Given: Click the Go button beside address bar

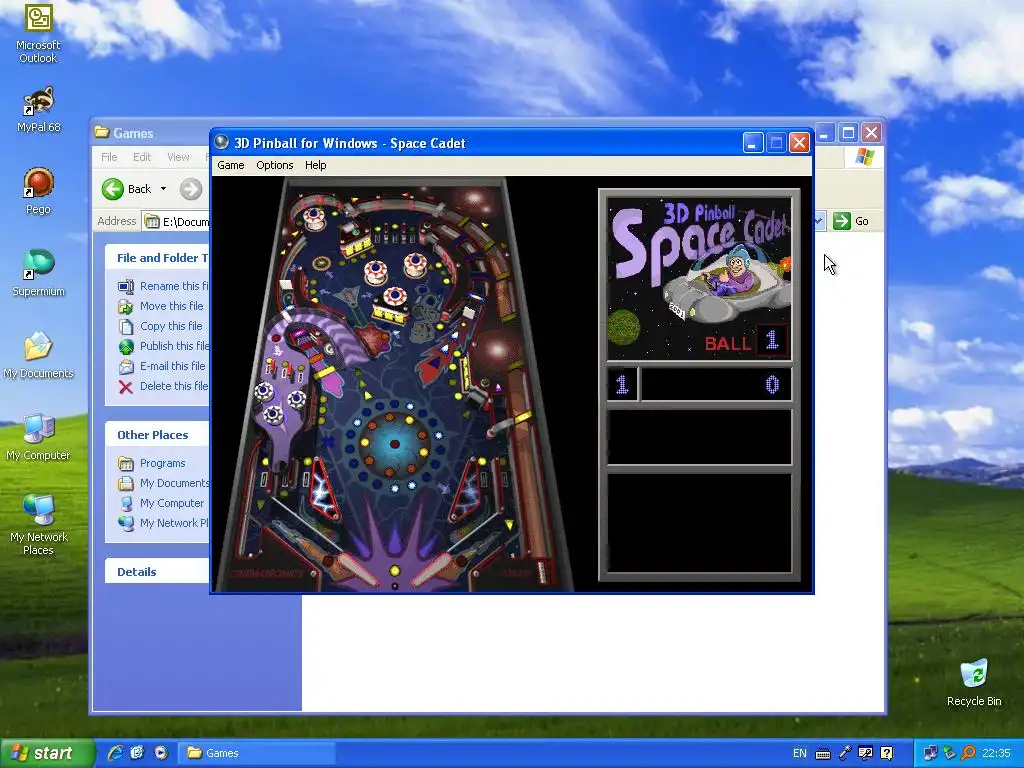Looking at the screenshot, I should pyautogui.click(x=851, y=221).
